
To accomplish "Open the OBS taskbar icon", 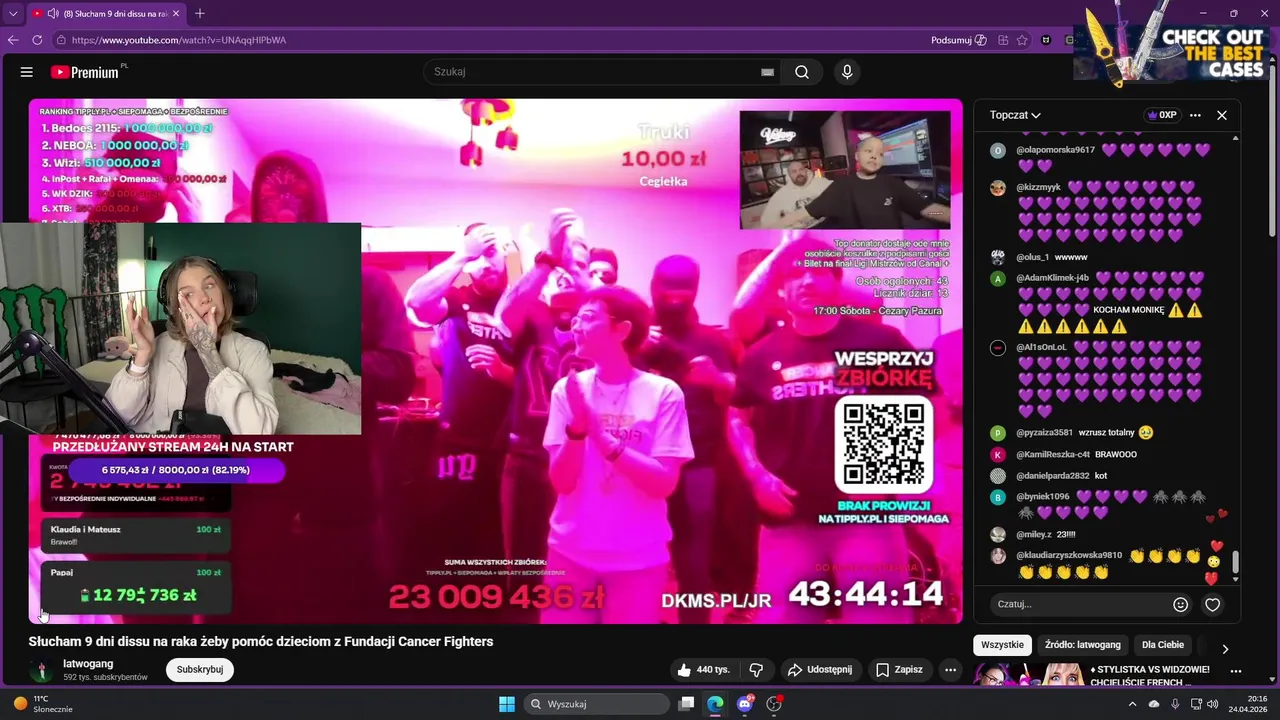I will [774, 704].
